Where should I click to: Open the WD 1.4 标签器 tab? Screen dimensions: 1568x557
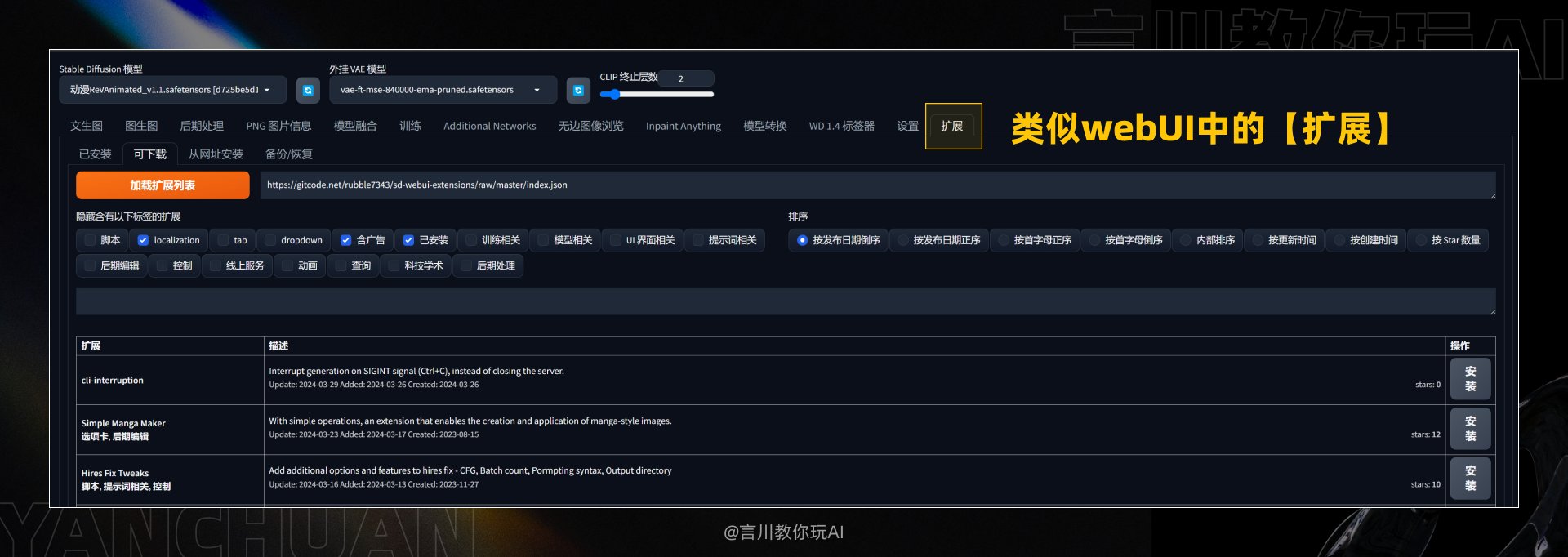coord(842,126)
